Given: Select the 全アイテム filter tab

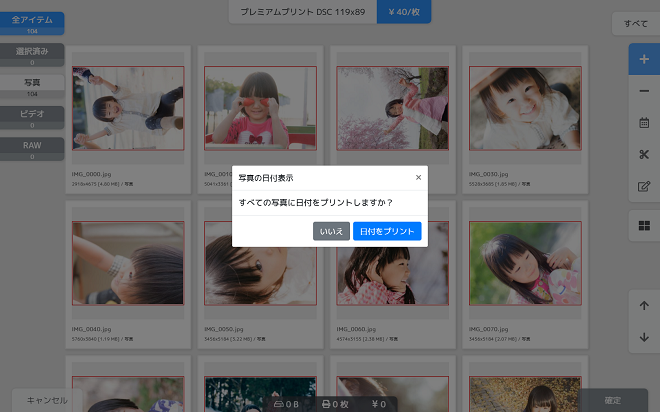Looking at the screenshot, I should [32, 24].
